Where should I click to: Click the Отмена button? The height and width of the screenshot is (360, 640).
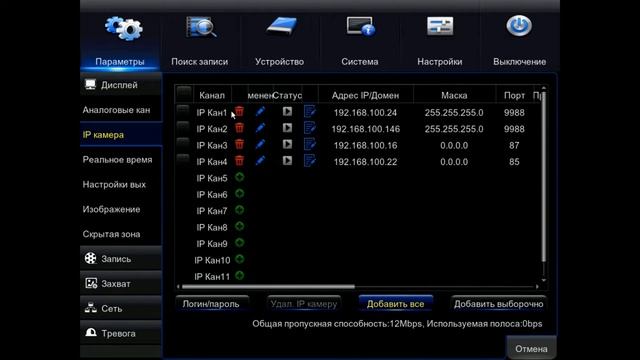click(531, 349)
